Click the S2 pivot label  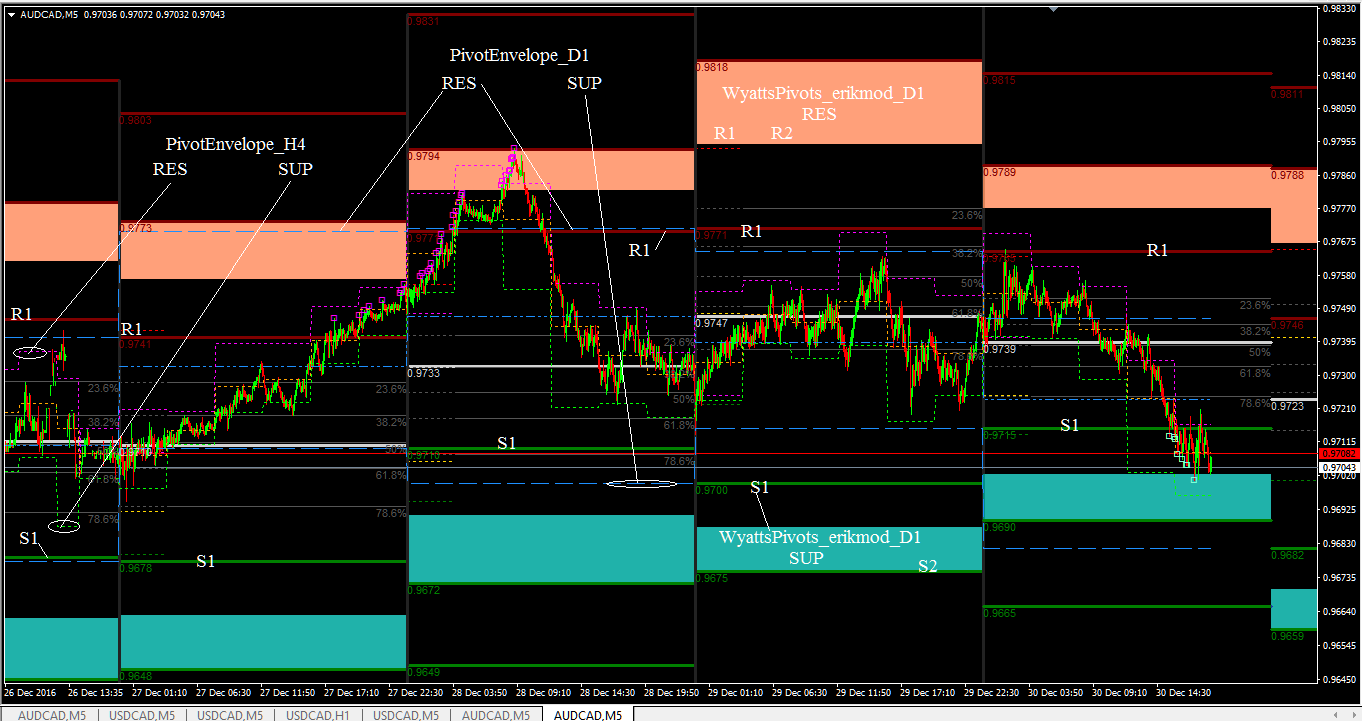click(928, 566)
